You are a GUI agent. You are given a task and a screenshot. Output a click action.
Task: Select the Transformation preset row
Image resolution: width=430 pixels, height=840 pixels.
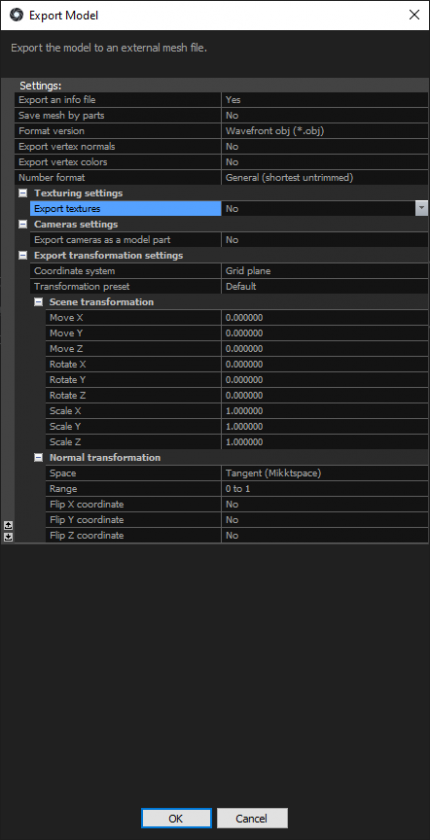(x=229, y=287)
